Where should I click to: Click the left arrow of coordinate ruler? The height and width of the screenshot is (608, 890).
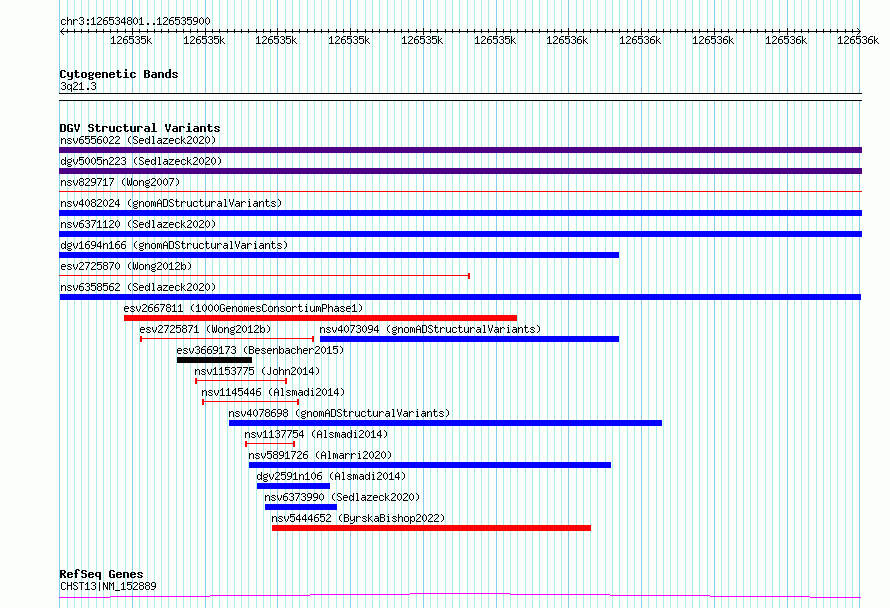[x=62, y=32]
